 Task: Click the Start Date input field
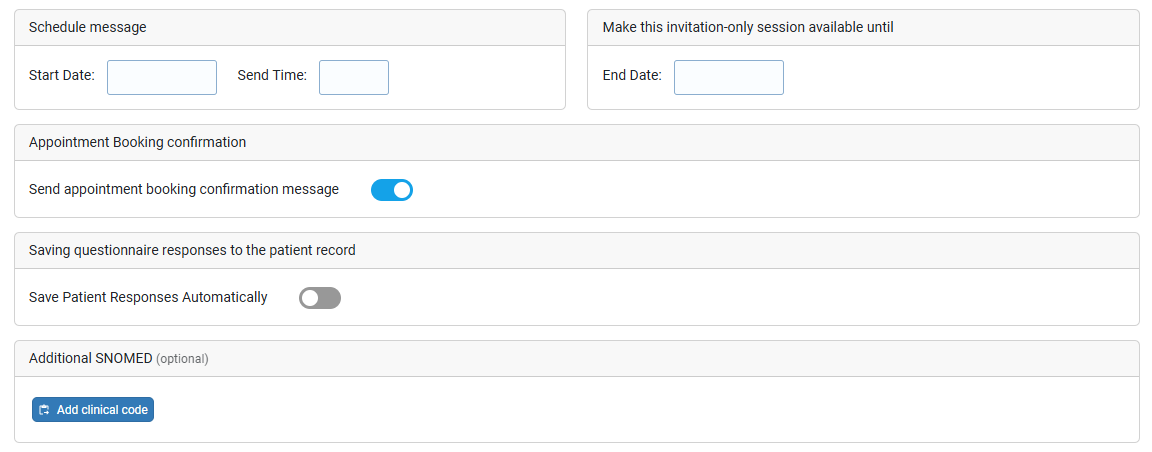[162, 77]
